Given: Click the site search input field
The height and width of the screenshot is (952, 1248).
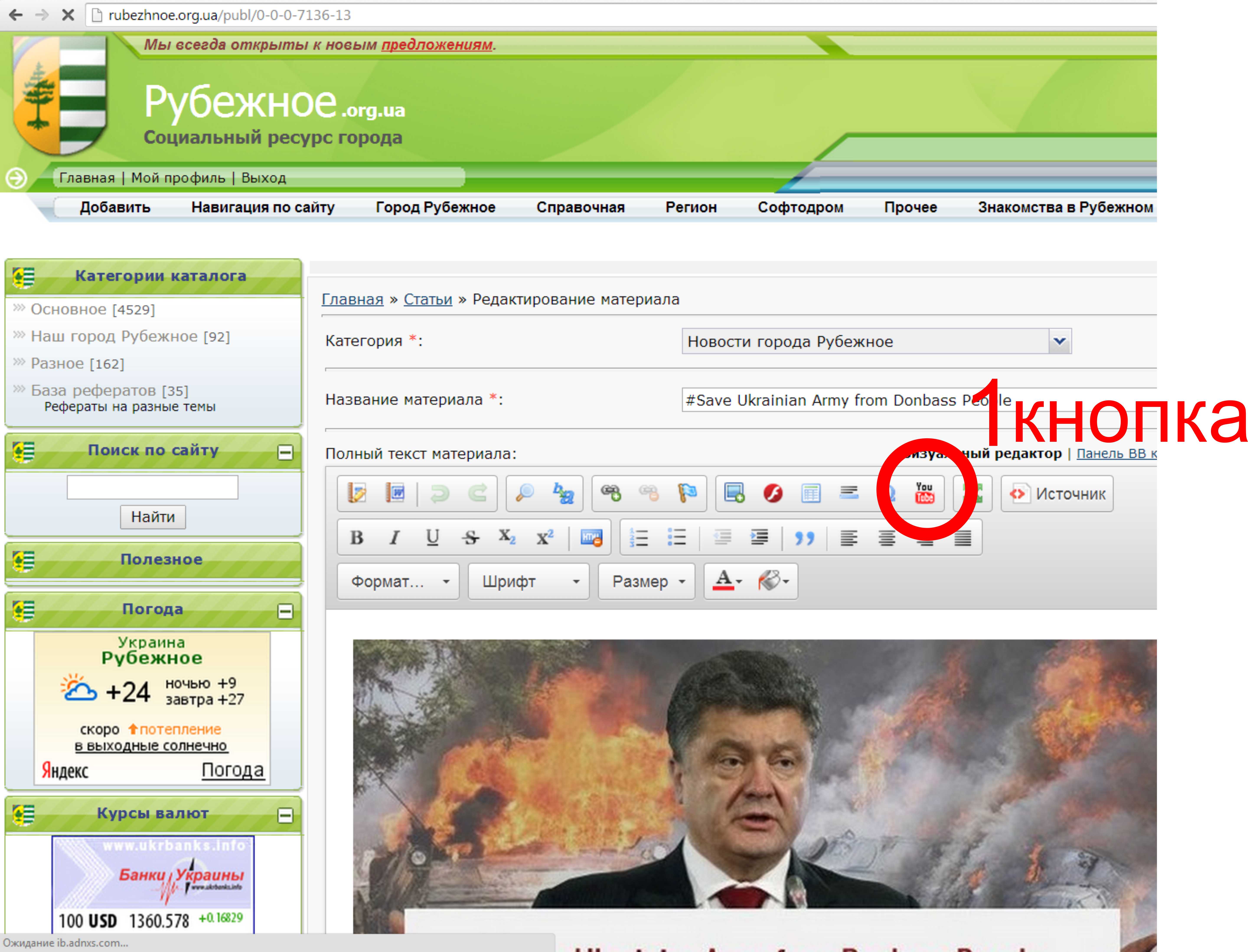Looking at the screenshot, I should coord(152,487).
